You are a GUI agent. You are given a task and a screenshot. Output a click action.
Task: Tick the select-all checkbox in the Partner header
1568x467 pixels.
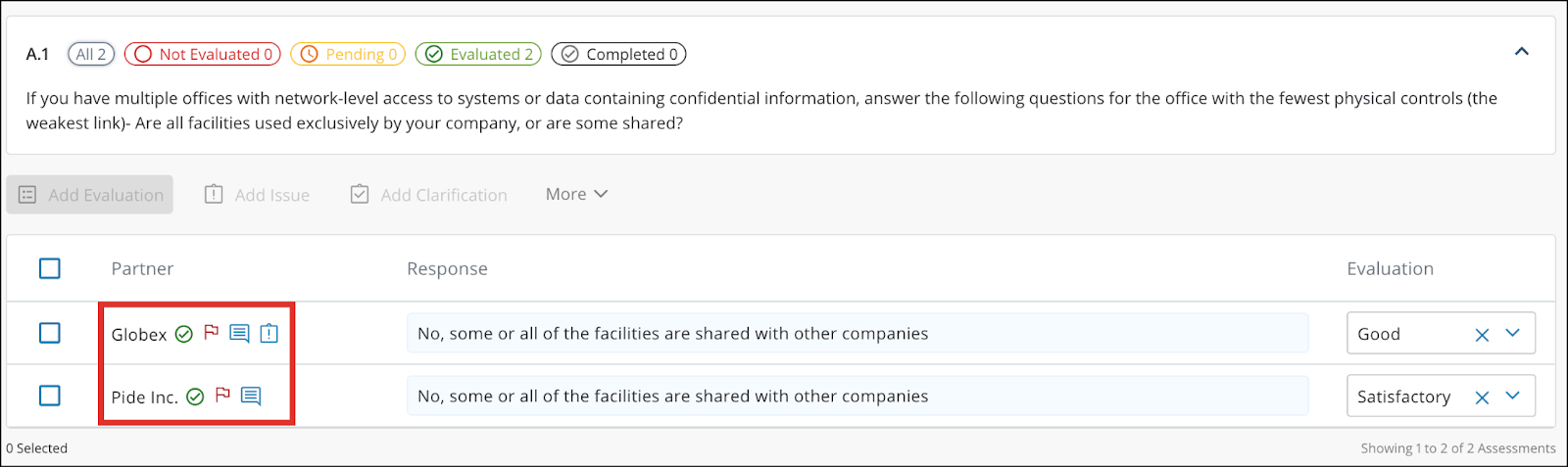[x=50, y=268]
